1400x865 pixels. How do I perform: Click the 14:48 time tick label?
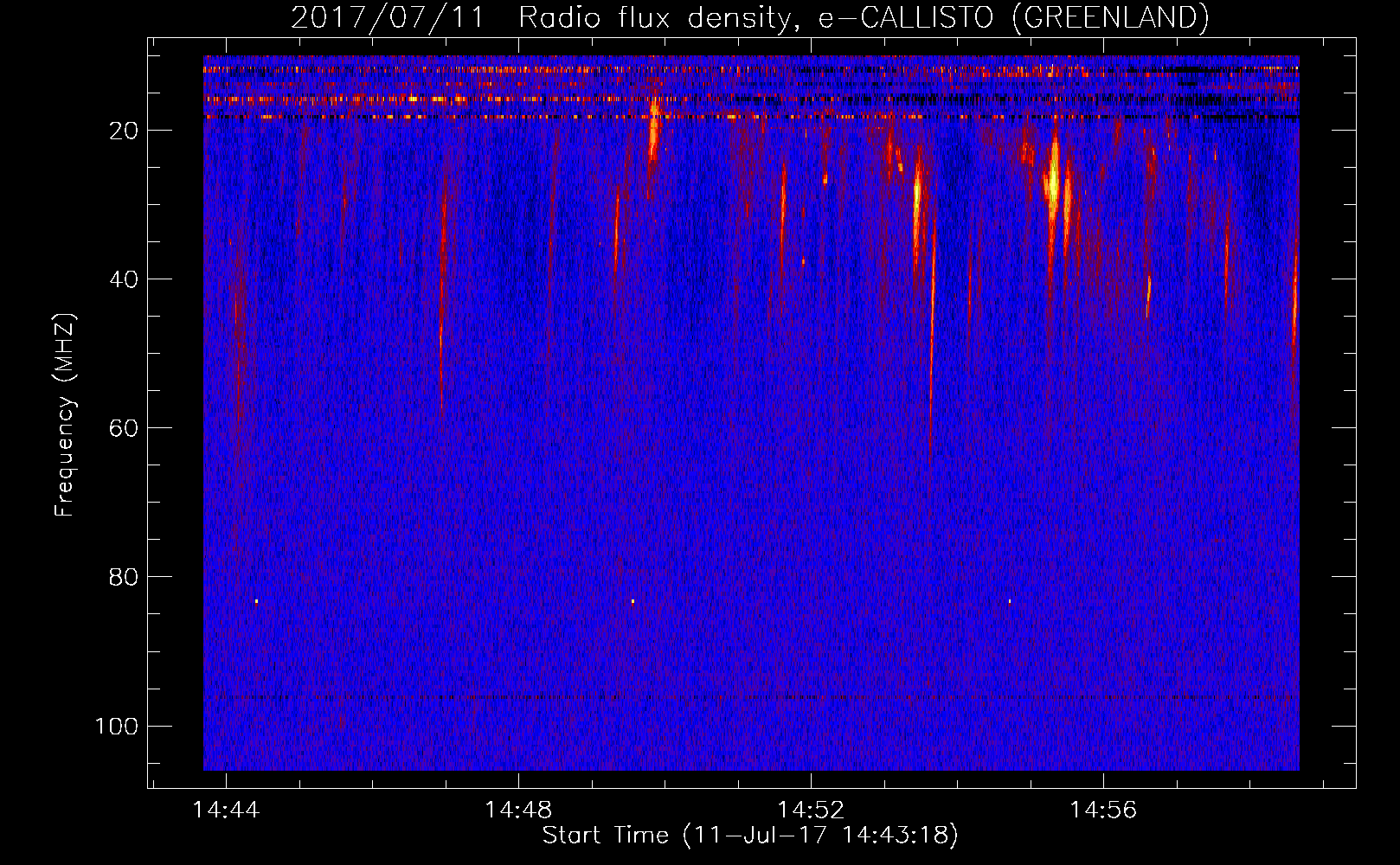click(518, 810)
